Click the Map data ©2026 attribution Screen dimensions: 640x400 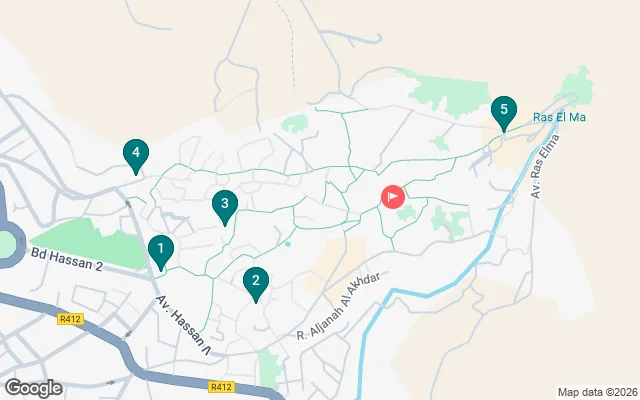[x=598, y=392]
